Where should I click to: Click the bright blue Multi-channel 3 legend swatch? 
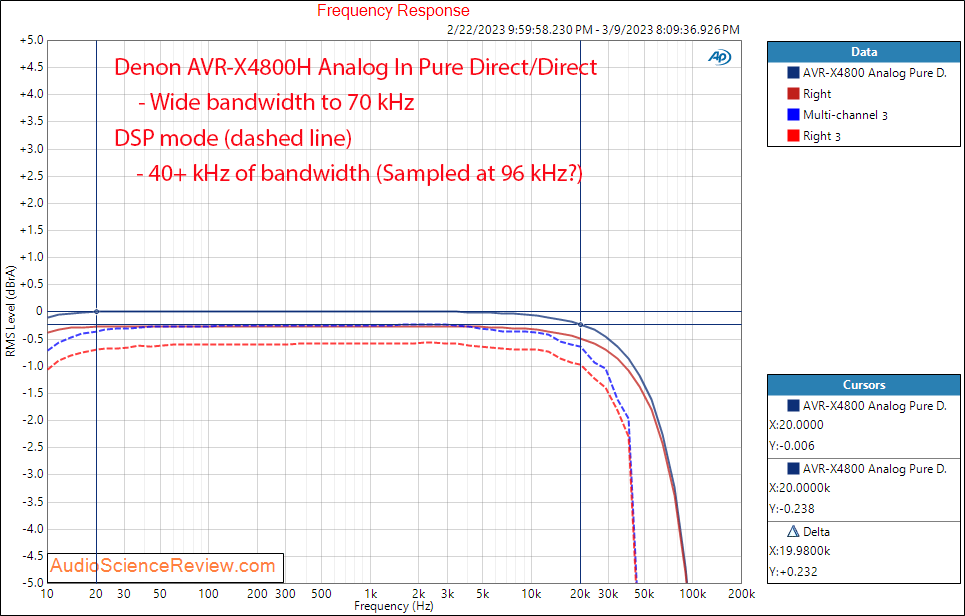793,114
